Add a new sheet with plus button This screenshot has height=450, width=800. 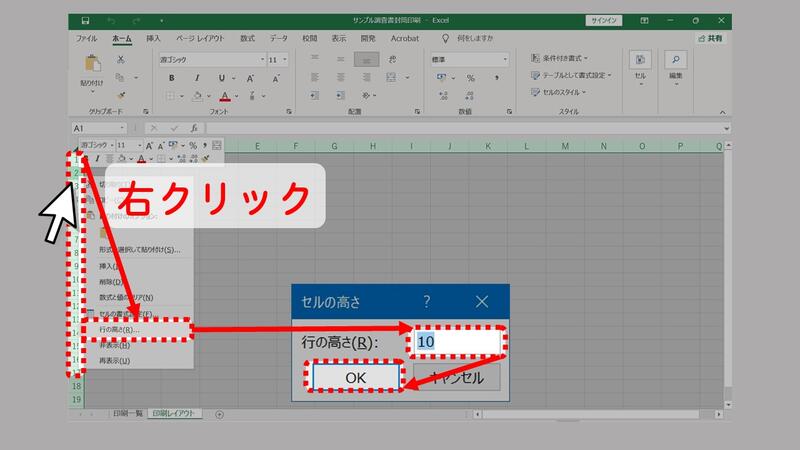(x=219, y=414)
